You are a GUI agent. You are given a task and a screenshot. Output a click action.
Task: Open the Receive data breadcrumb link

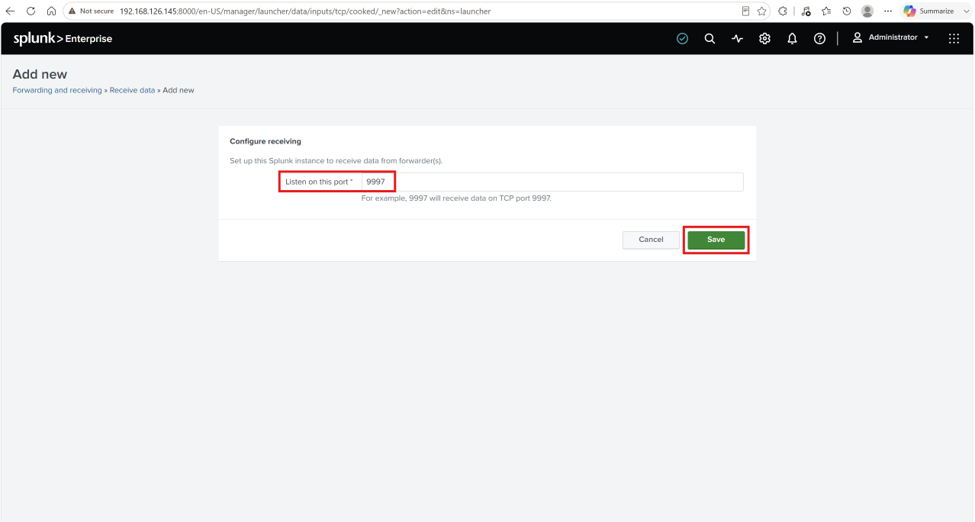tap(132, 90)
